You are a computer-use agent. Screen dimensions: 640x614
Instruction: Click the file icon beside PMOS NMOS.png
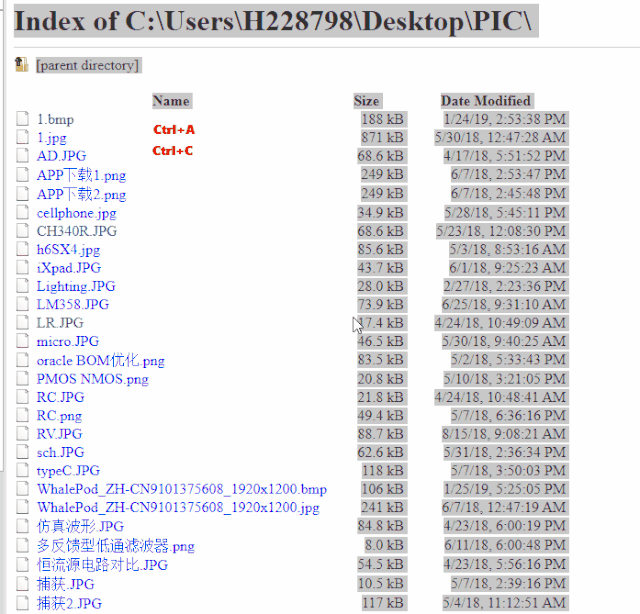coord(22,378)
